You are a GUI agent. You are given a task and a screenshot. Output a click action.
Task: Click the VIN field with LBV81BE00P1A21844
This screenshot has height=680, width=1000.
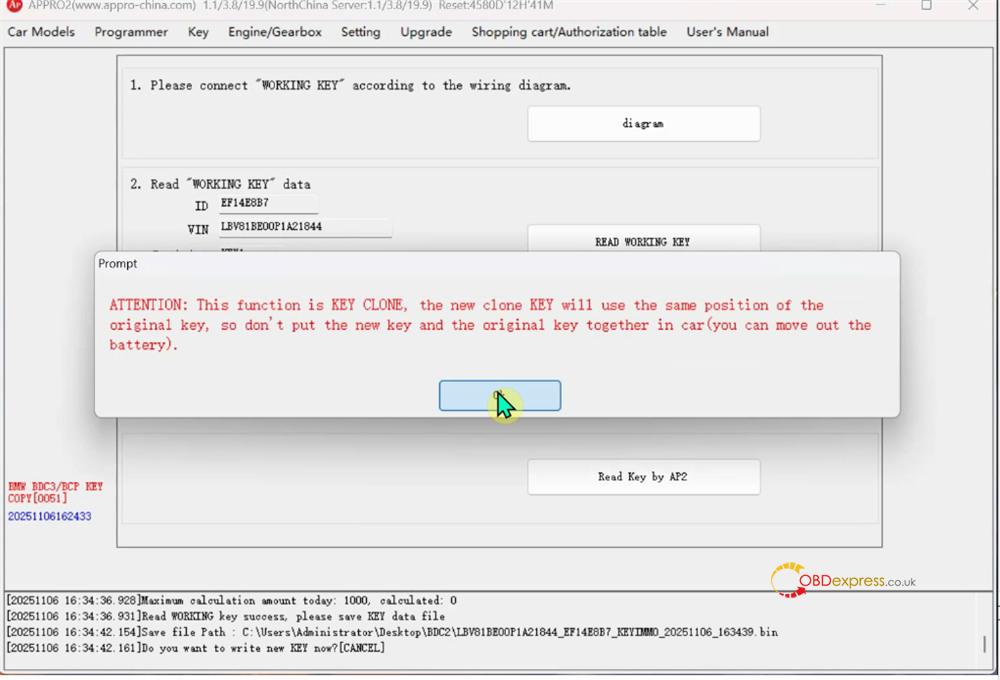(x=305, y=228)
